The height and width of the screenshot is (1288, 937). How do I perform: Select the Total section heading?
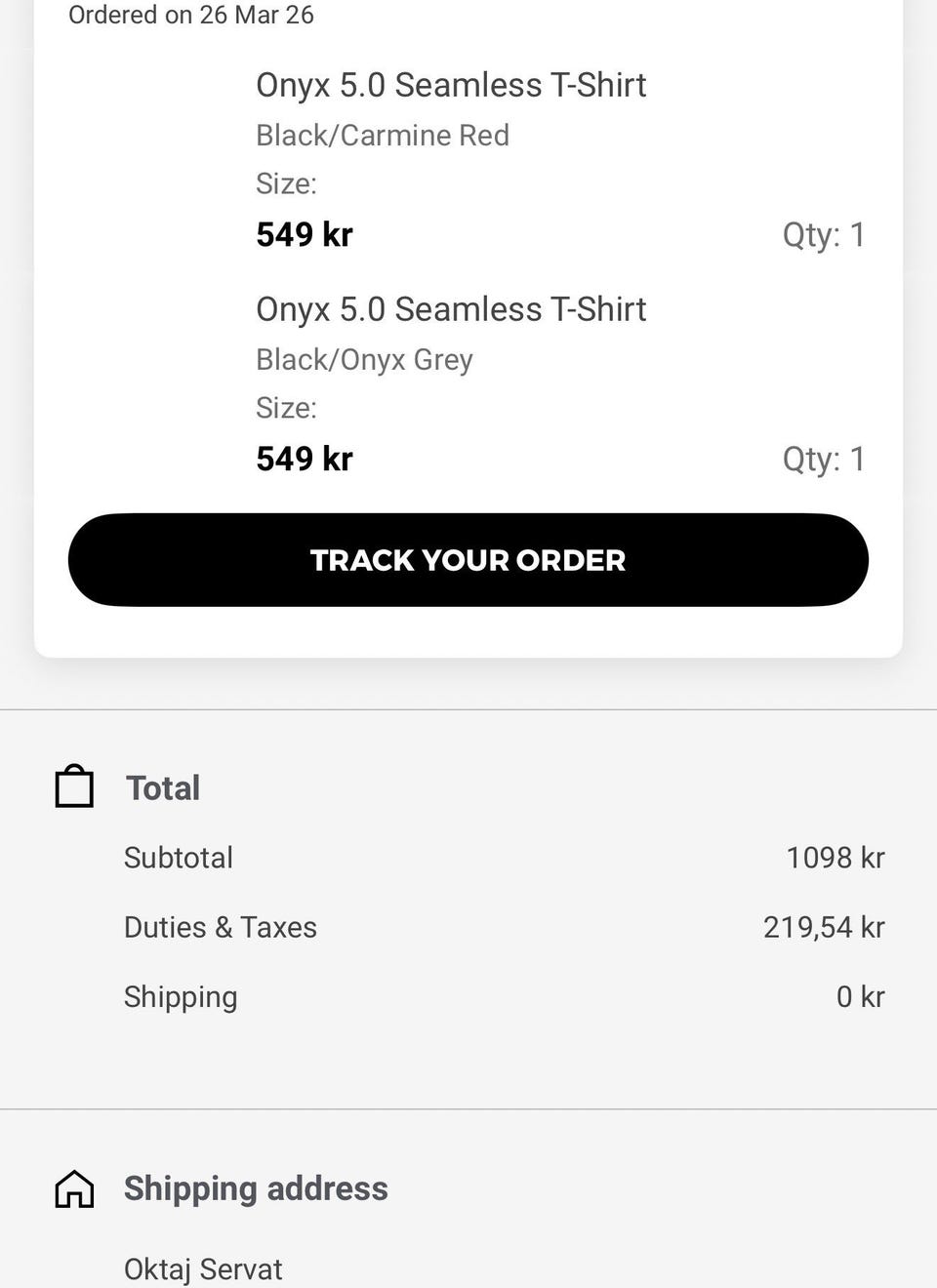(x=163, y=787)
